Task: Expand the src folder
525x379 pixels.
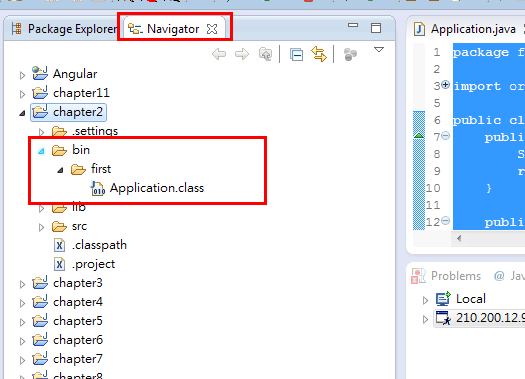Action: click(41, 228)
